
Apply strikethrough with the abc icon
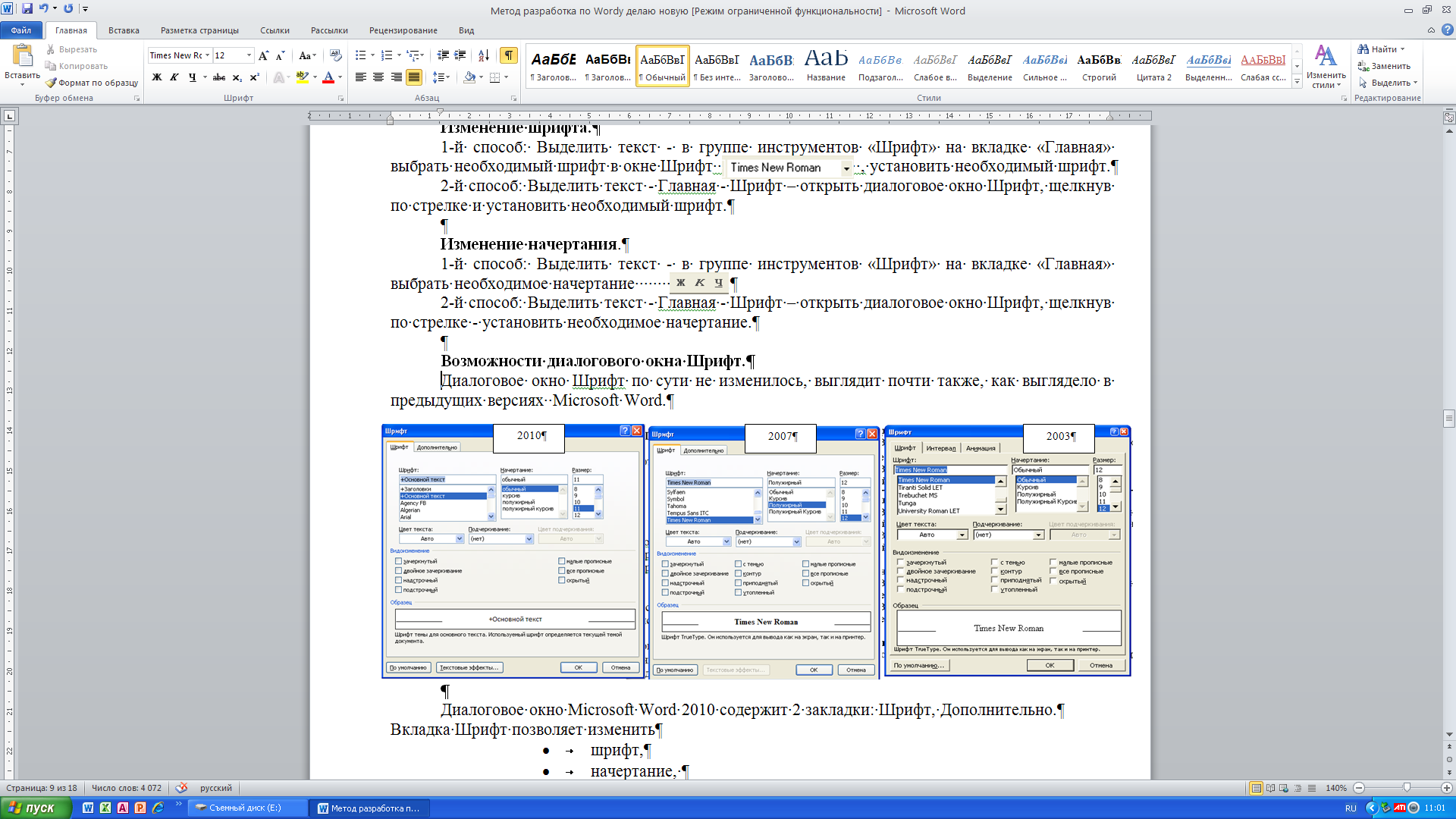pyautogui.click(x=219, y=77)
